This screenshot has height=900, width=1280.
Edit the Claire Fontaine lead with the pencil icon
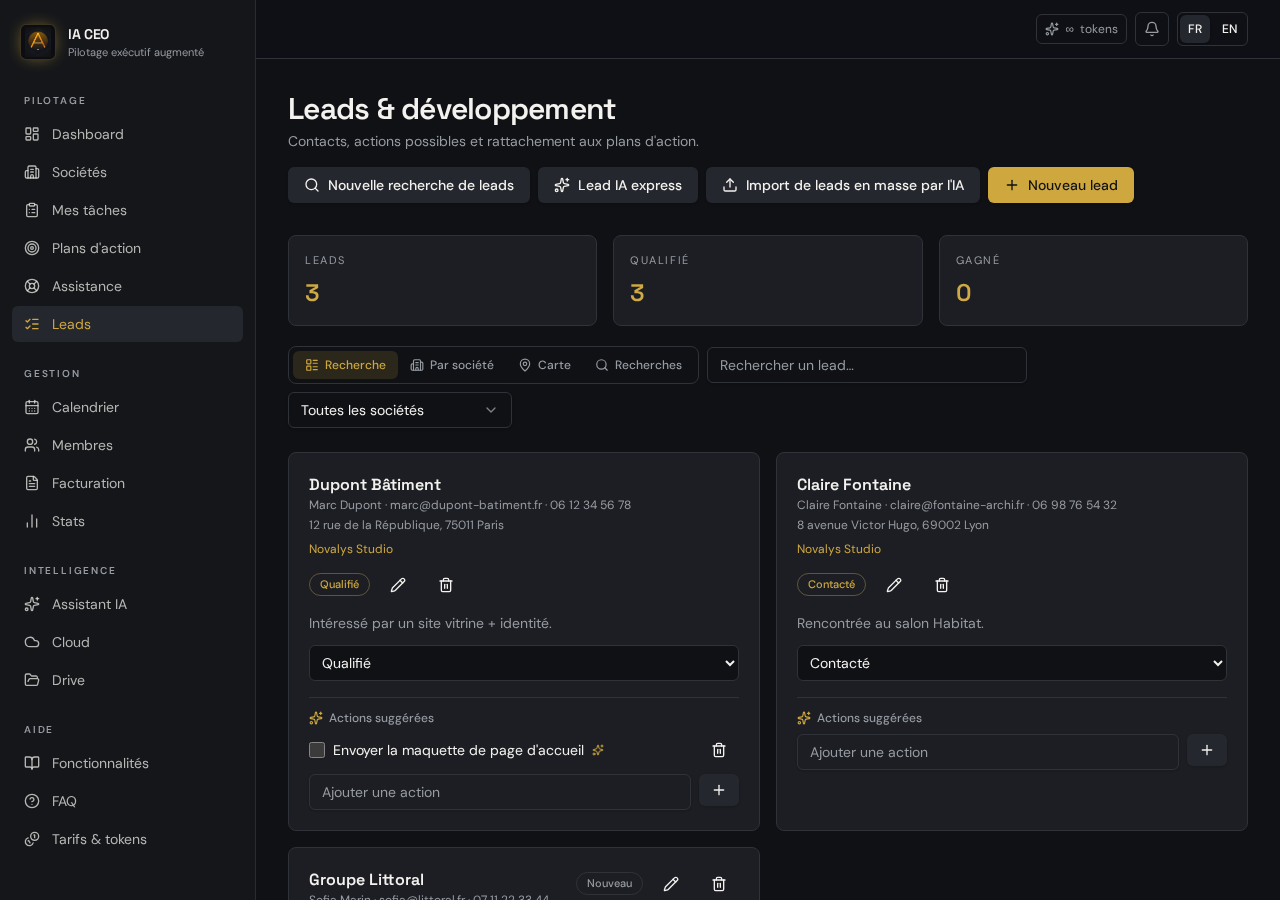(894, 585)
